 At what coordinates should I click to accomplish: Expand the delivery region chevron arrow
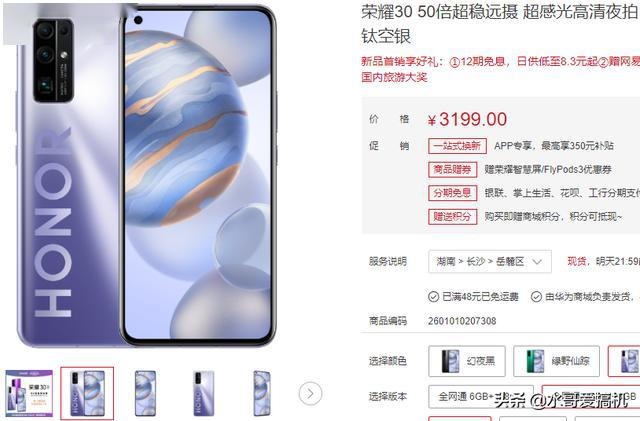point(537,262)
